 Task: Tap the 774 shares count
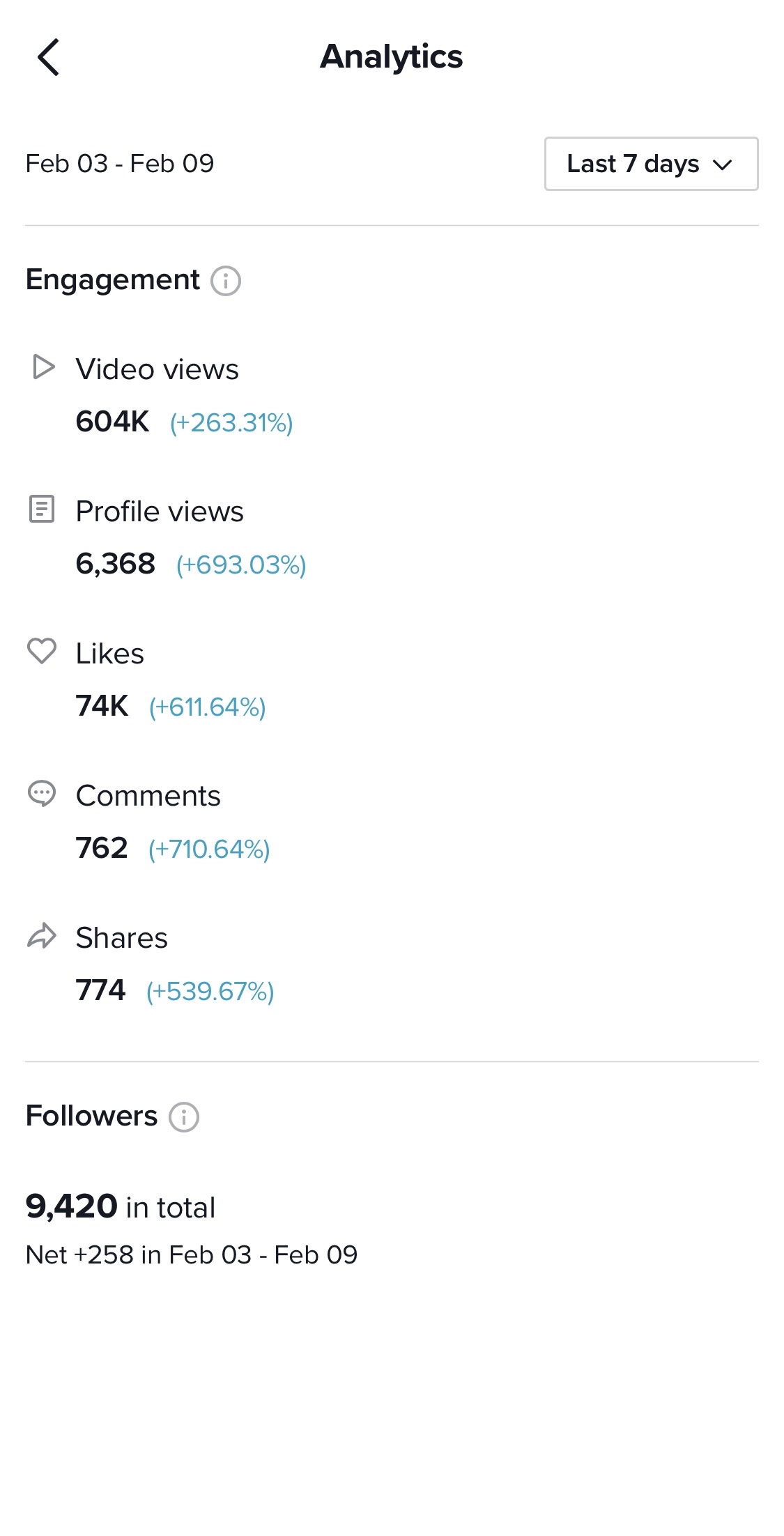point(101,990)
